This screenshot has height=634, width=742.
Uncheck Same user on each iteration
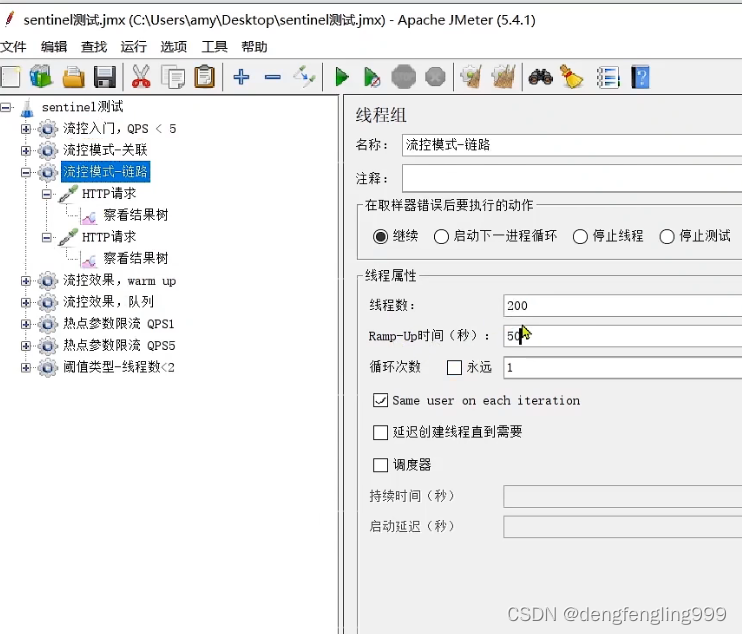point(380,400)
